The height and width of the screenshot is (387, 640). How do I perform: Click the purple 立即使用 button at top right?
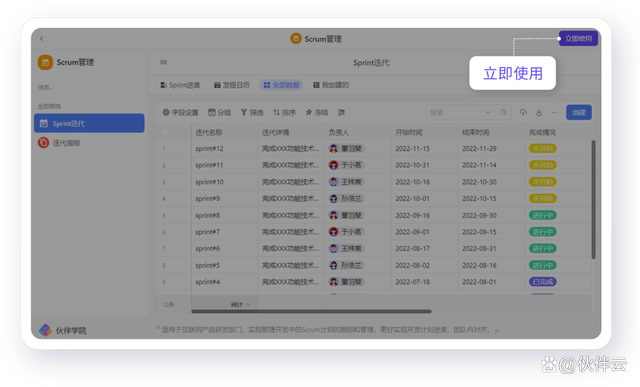point(578,38)
